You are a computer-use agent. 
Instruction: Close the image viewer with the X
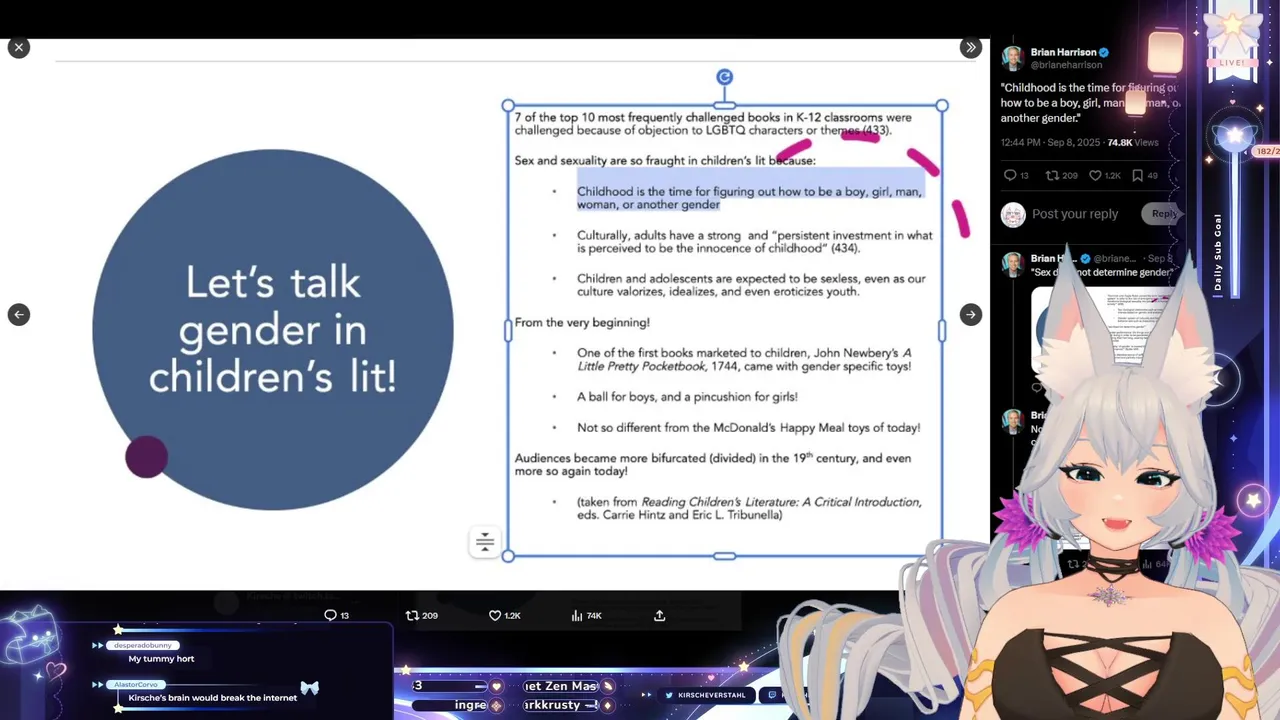(x=18, y=47)
